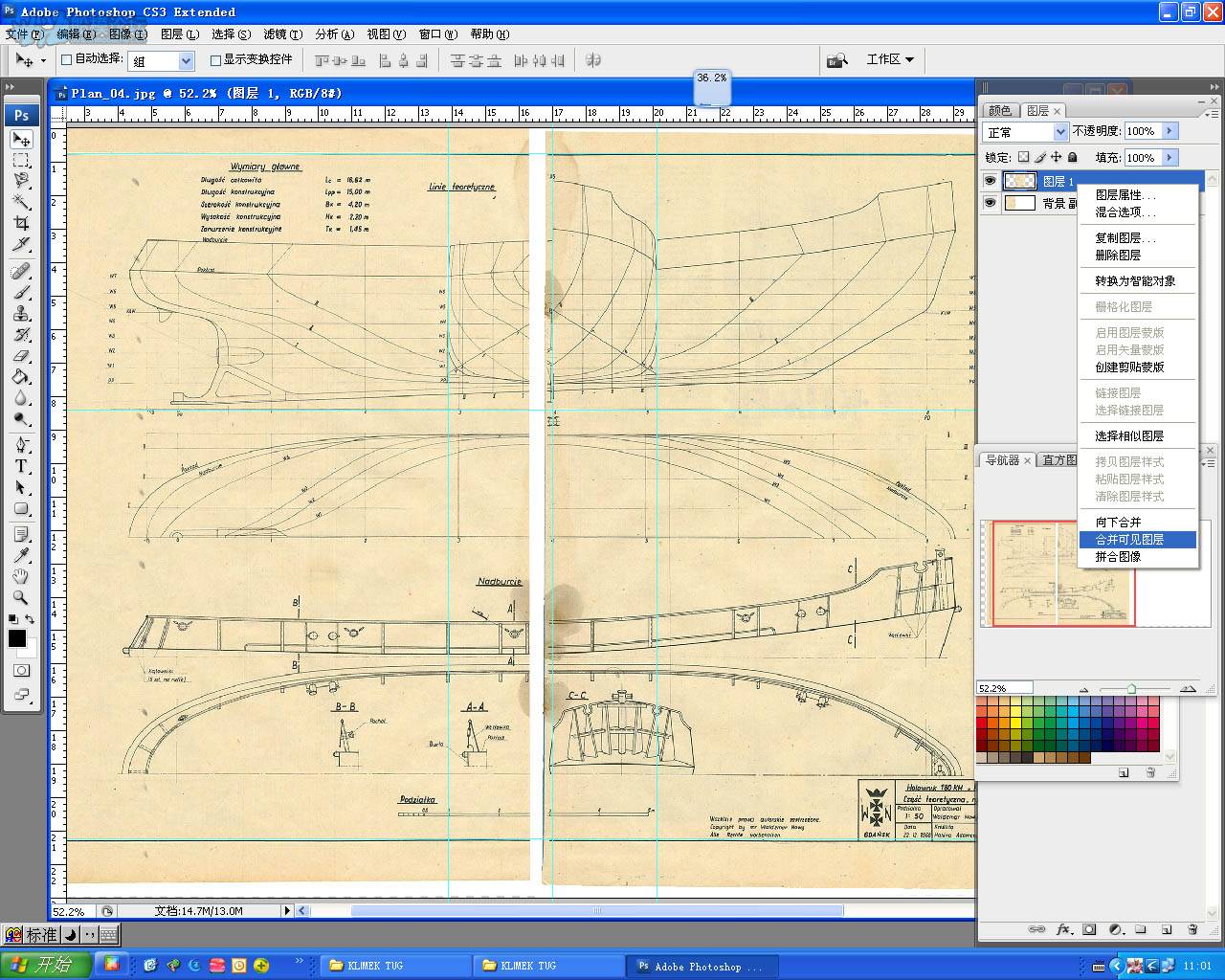Screen dimensions: 1225x980
Task: Click the foreground color black swatch
Action: pyautogui.click(x=16, y=638)
